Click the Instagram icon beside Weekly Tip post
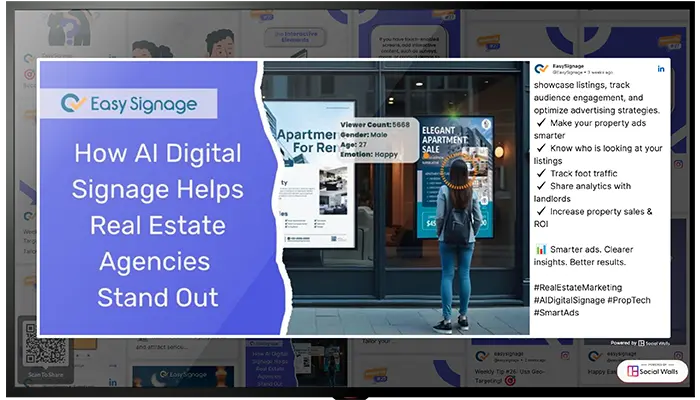 (x=565, y=355)
